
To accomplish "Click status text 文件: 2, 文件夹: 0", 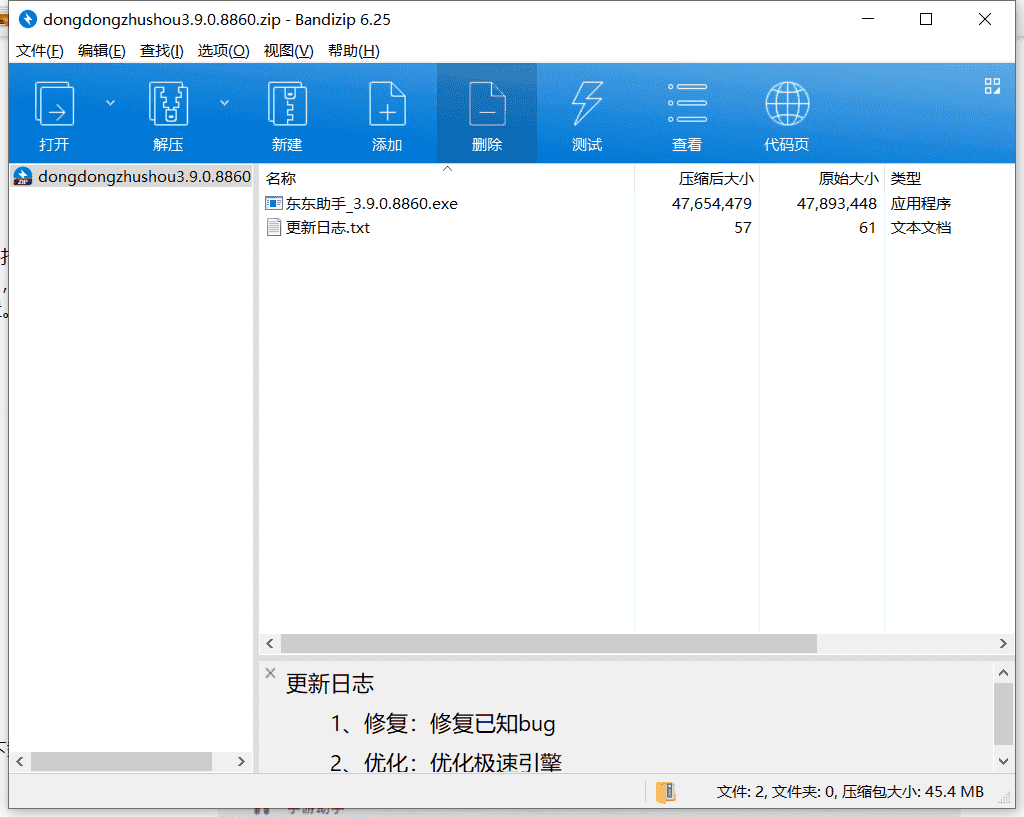I will click(776, 792).
